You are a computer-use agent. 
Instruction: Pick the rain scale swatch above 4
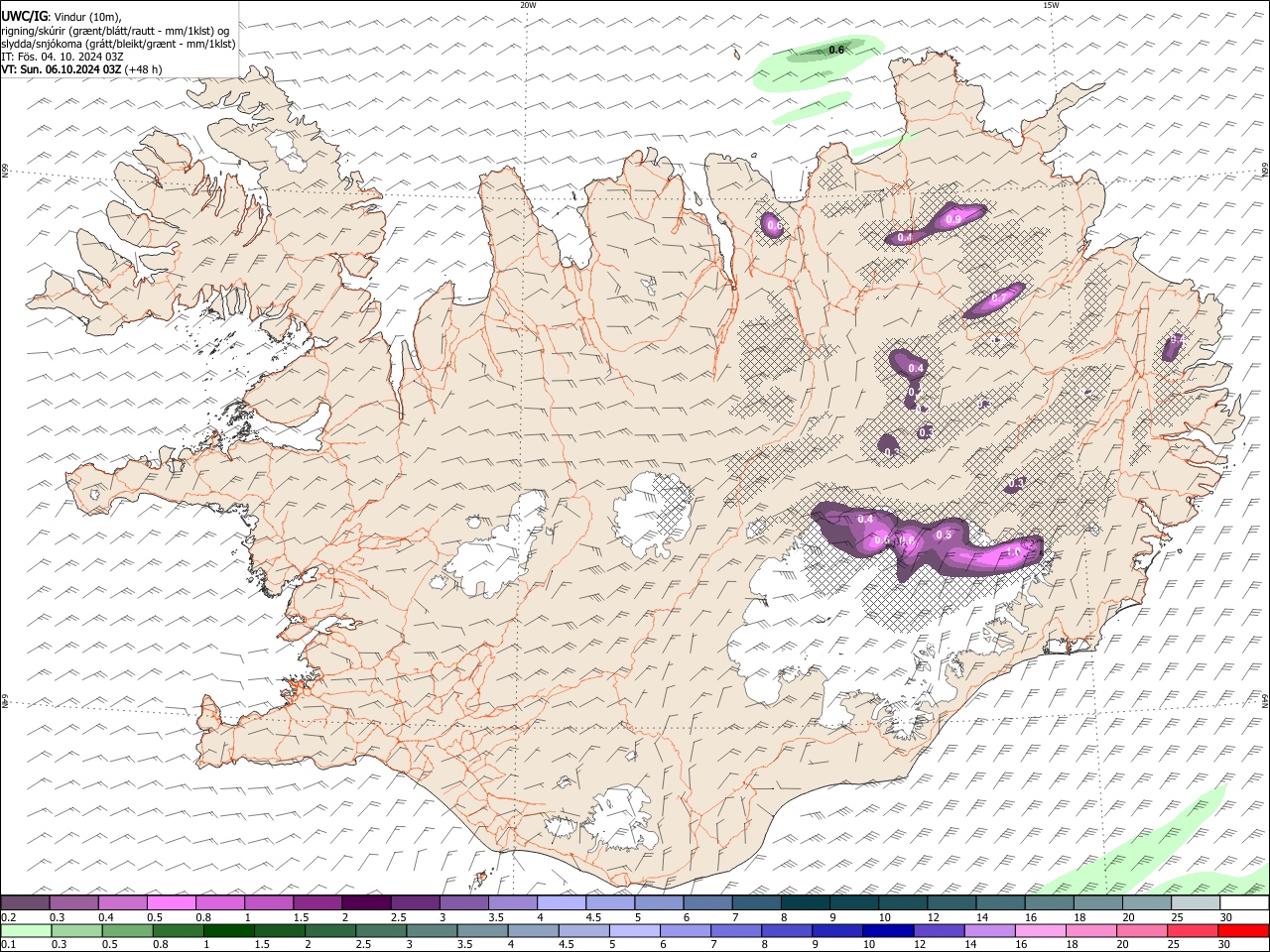click(x=533, y=930)
